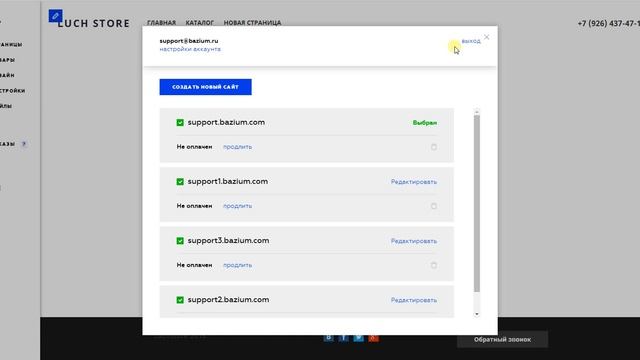Open the Facebook icon in the footer
Viewport: 640px width, 360px height.
[x=344, y=338]
